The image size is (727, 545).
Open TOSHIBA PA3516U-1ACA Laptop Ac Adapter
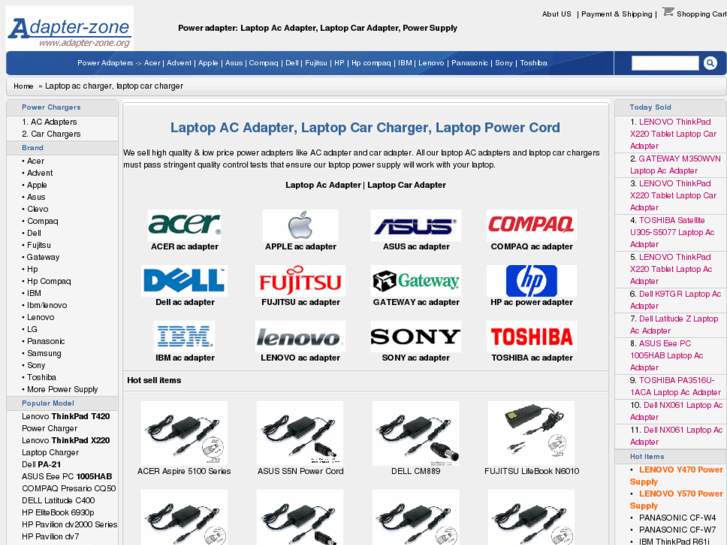675,386
